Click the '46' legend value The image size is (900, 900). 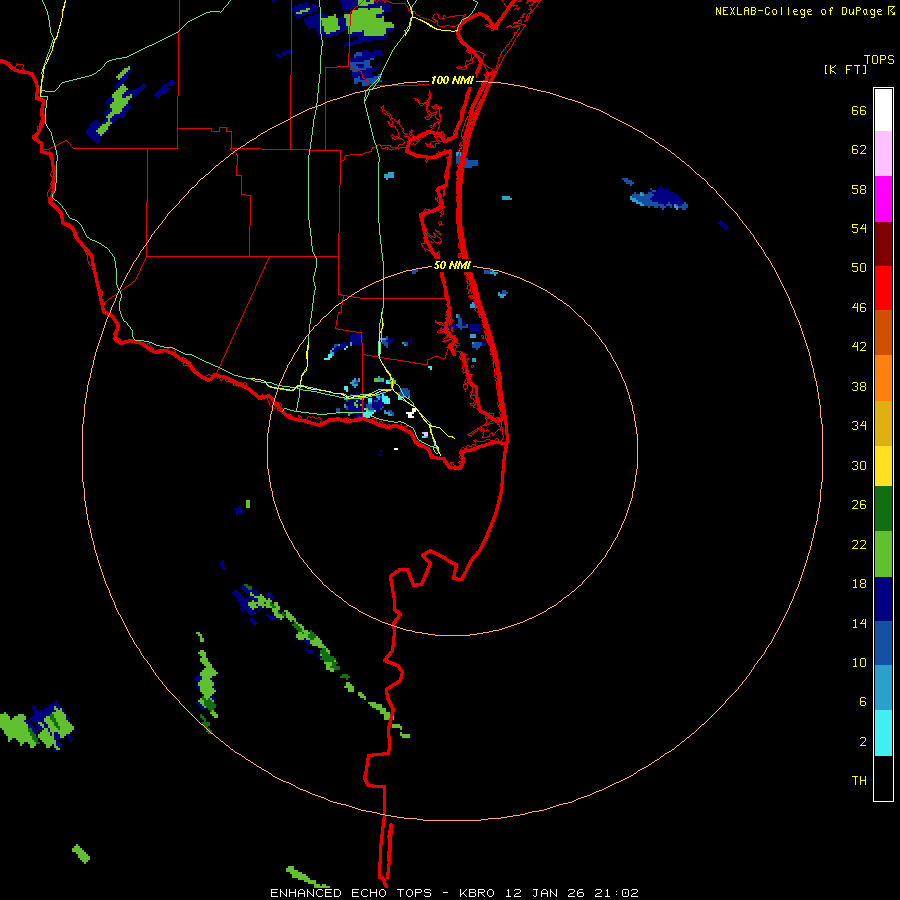click(x=859, y=308)
